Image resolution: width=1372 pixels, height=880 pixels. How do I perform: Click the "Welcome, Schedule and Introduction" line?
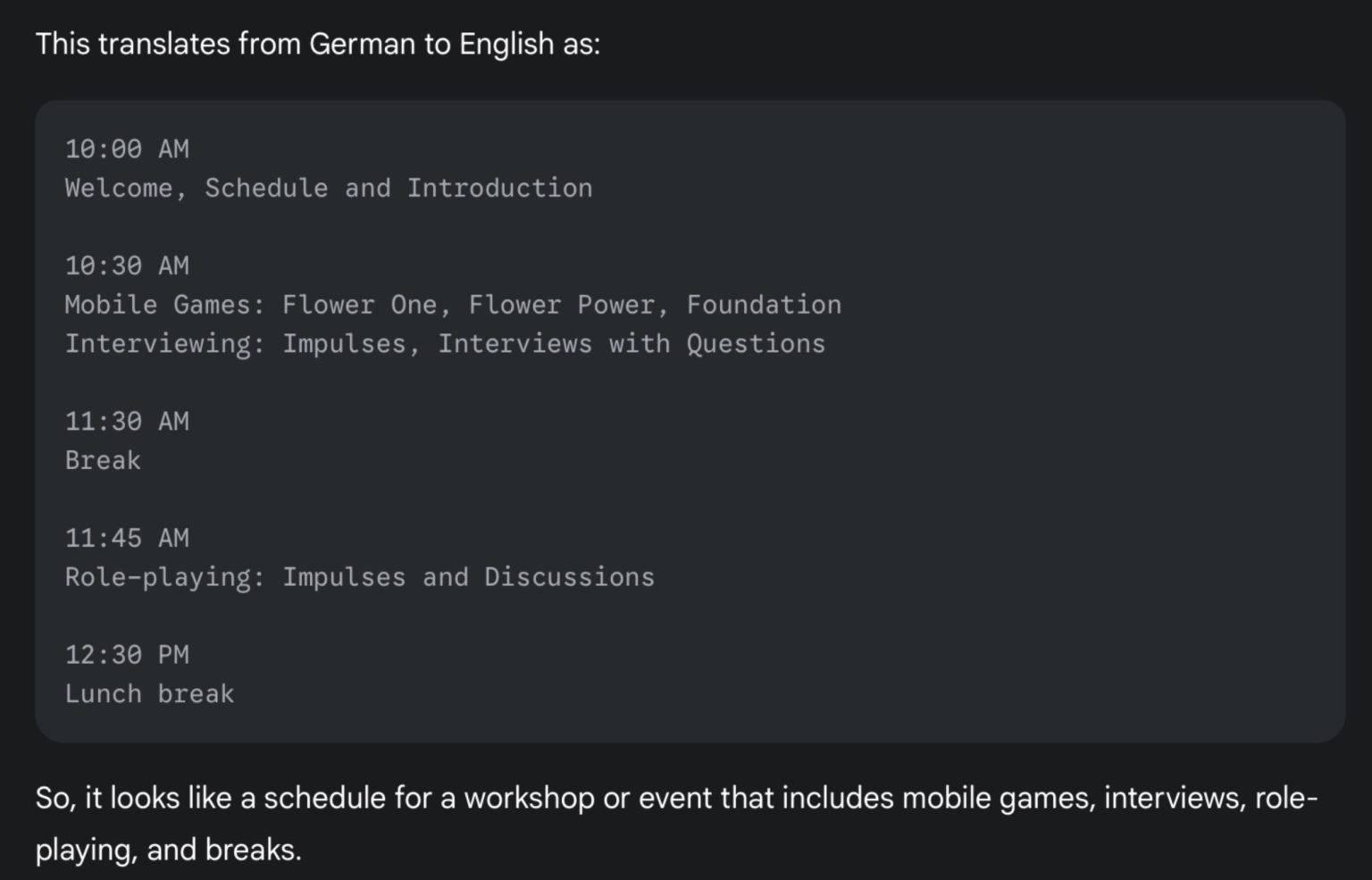click(328, 189)
